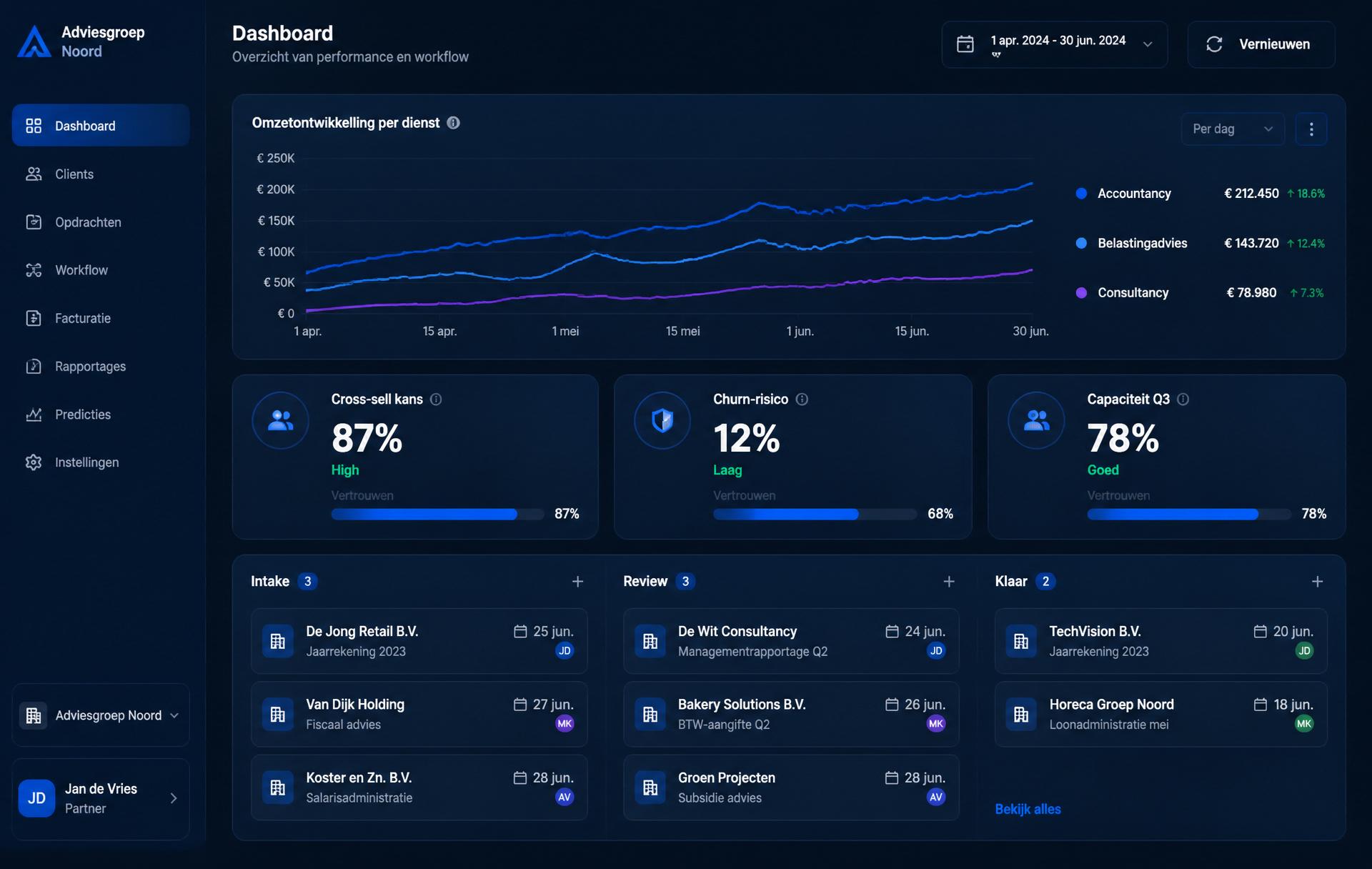Click info icon beside Omzetontwikkeling per dienst
This screenshot has width=1372, height=869.
coord(453,123)
